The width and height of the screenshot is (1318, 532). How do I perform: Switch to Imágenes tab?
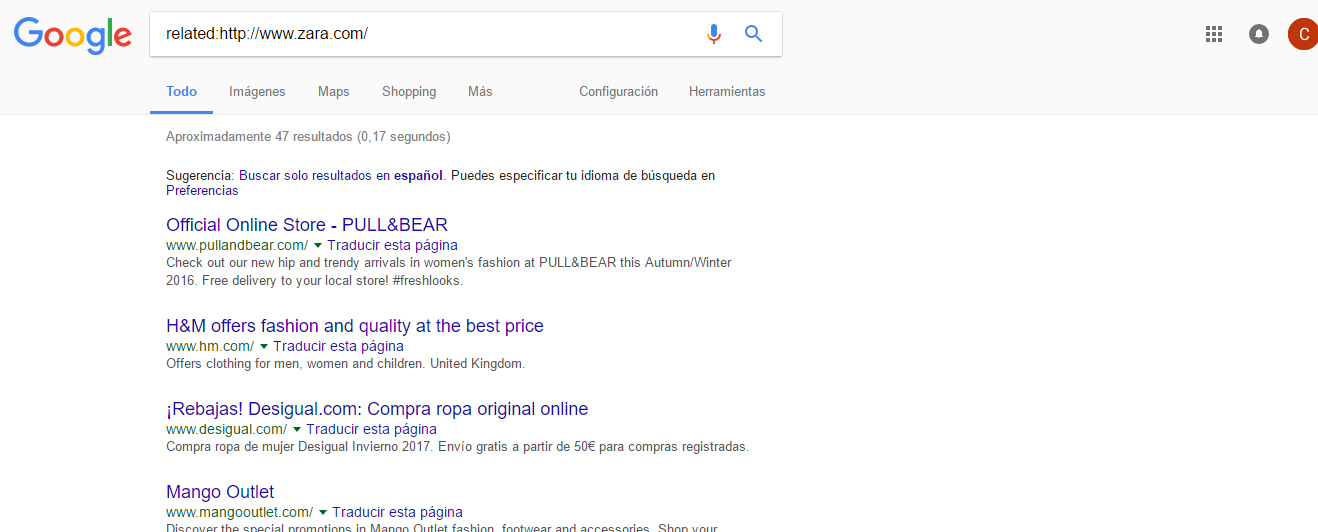click(257, 91)
